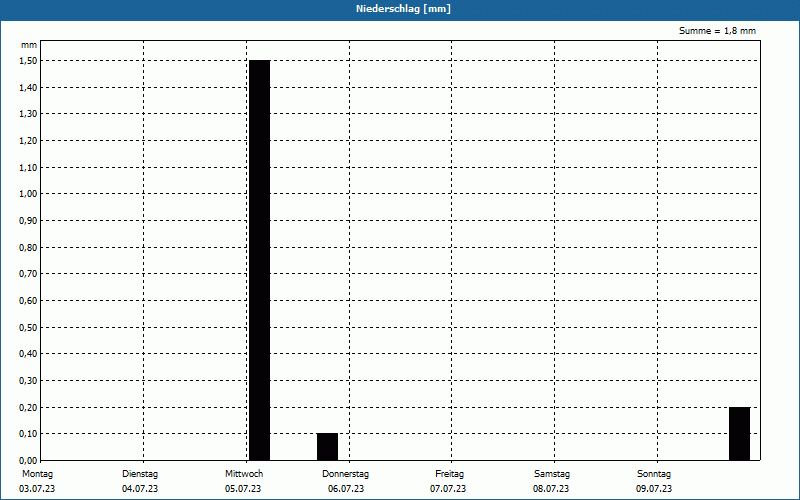The image size is (800, 500).
Task: Click the date 09.07.23
Action: point(654,489)
